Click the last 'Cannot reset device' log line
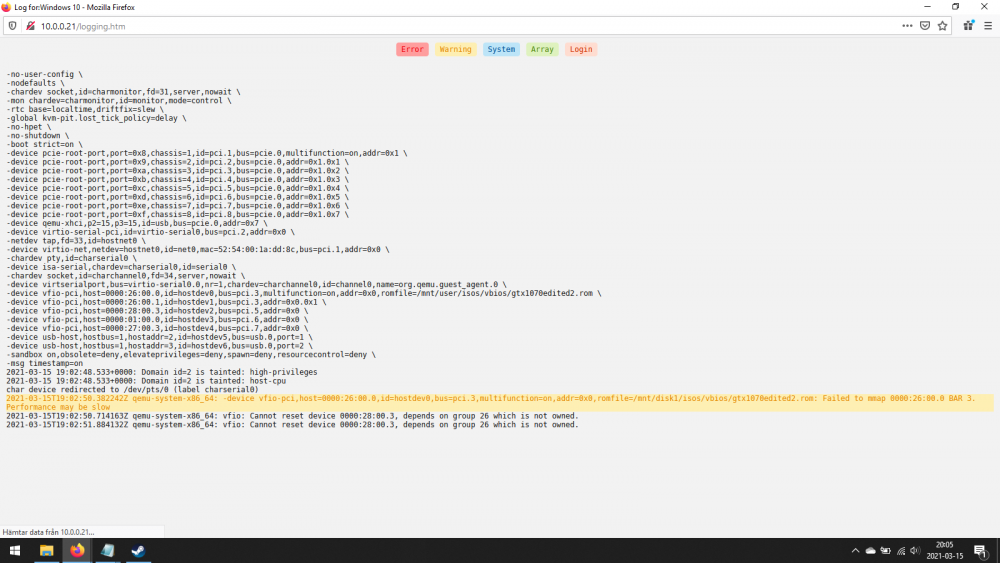Image resolution: width=1000 pixels, height=563 pixels. 292,425
